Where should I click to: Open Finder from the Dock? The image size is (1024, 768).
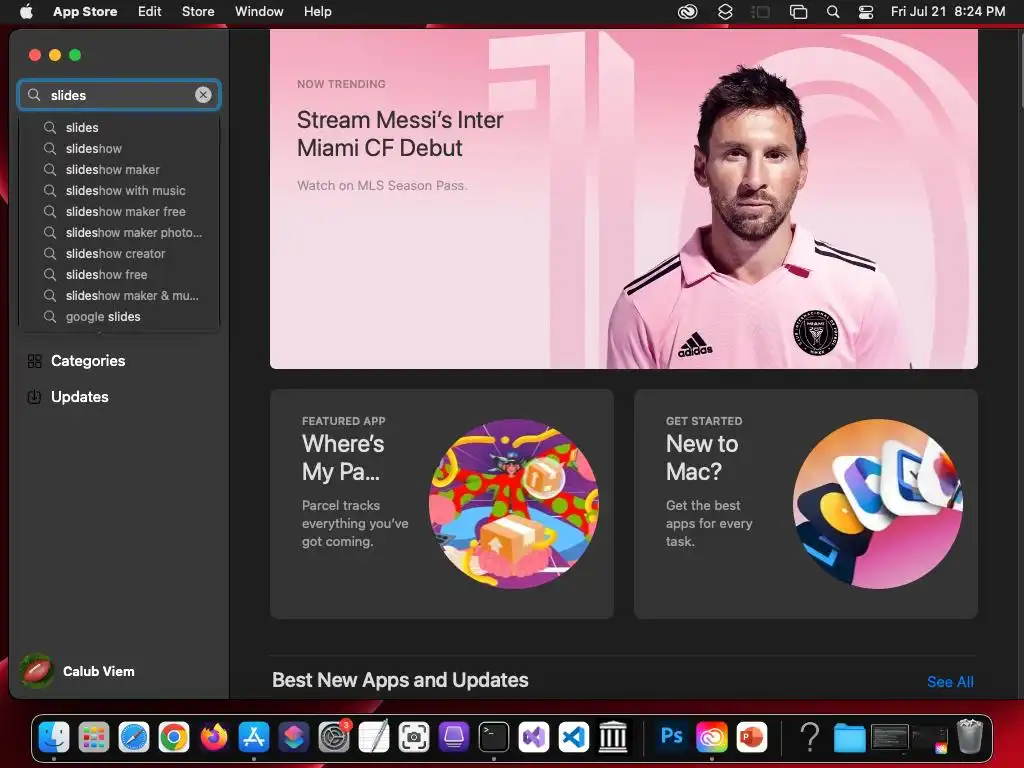54,737
